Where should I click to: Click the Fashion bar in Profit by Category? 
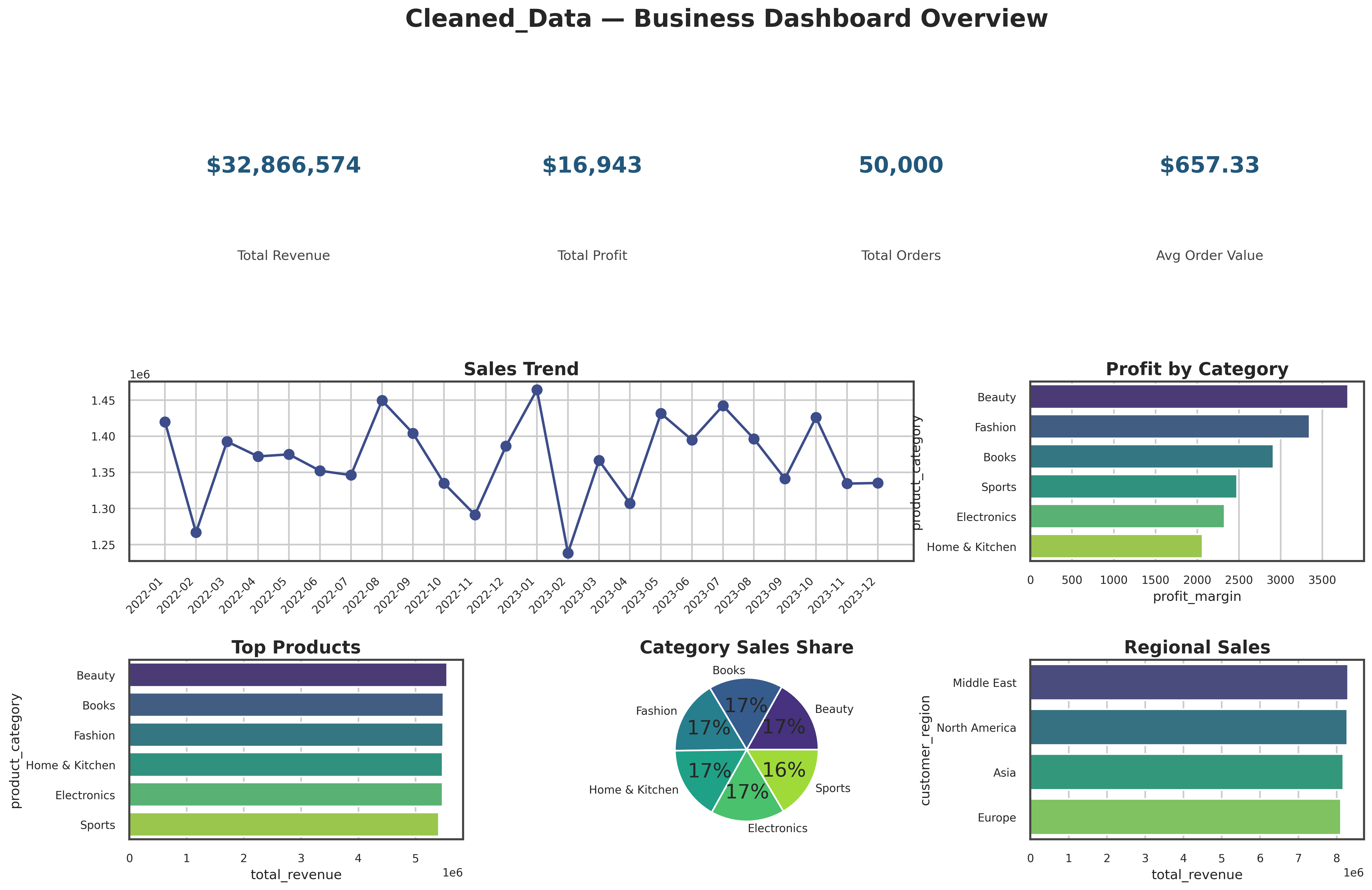[1170, 427]
